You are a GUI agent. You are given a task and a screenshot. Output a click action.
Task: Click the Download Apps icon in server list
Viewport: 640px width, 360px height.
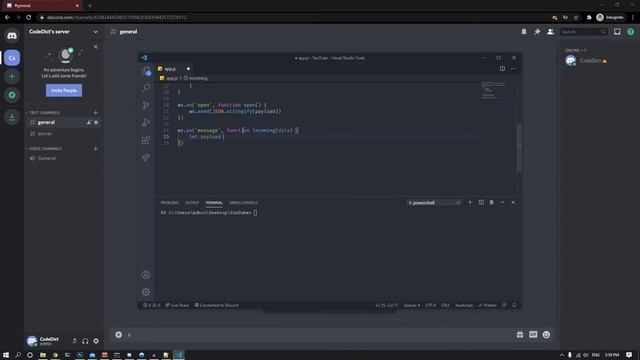(12, 117)
